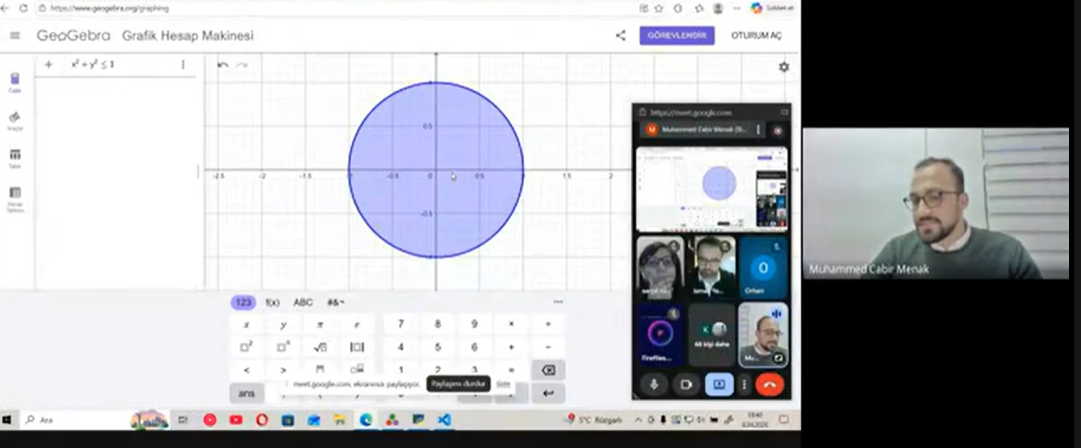
Task: Click the shared screen thumbnail in Meet popup
Action: 711,188
